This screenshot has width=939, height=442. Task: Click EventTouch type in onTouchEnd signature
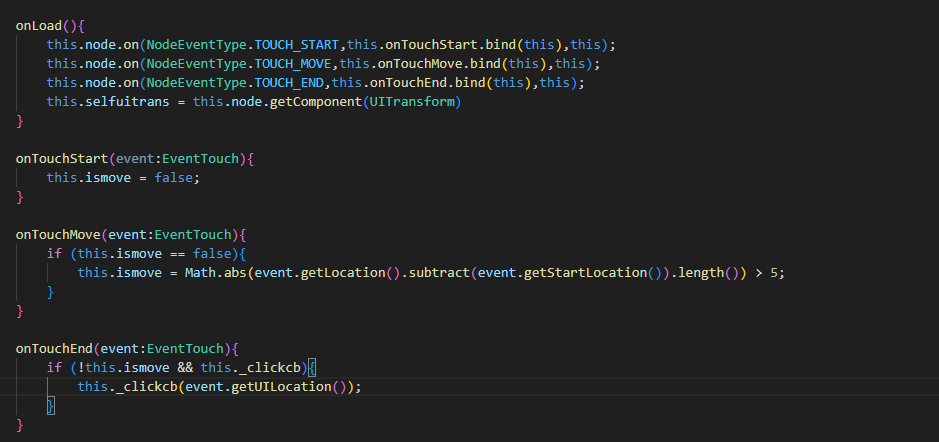(x=185, y=349)
